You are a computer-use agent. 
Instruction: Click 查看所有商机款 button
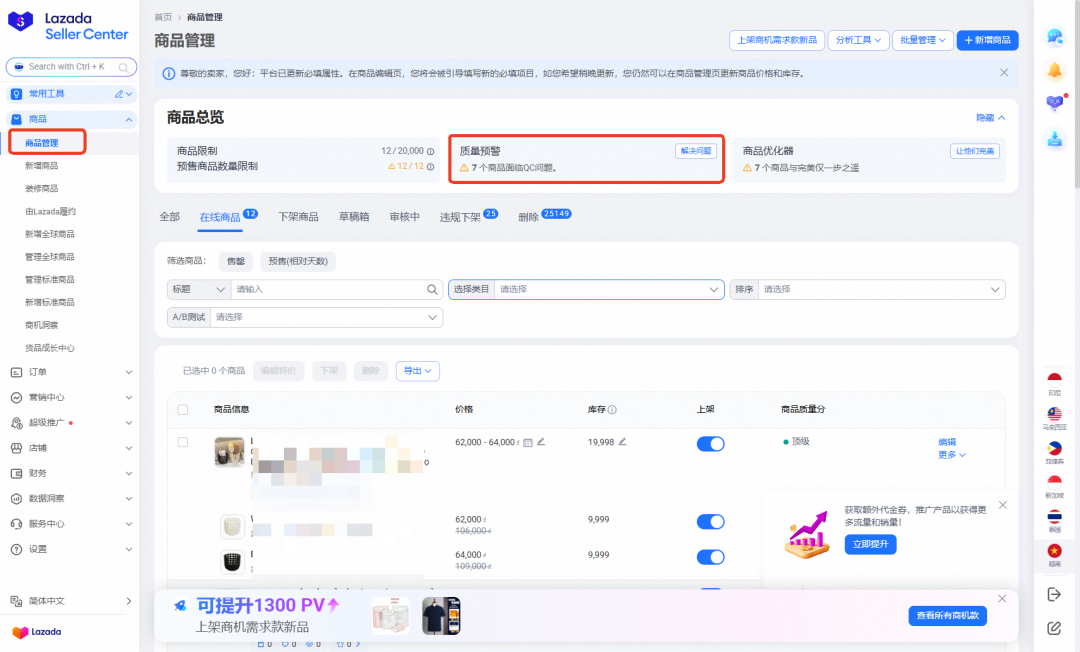coord(948,616)
